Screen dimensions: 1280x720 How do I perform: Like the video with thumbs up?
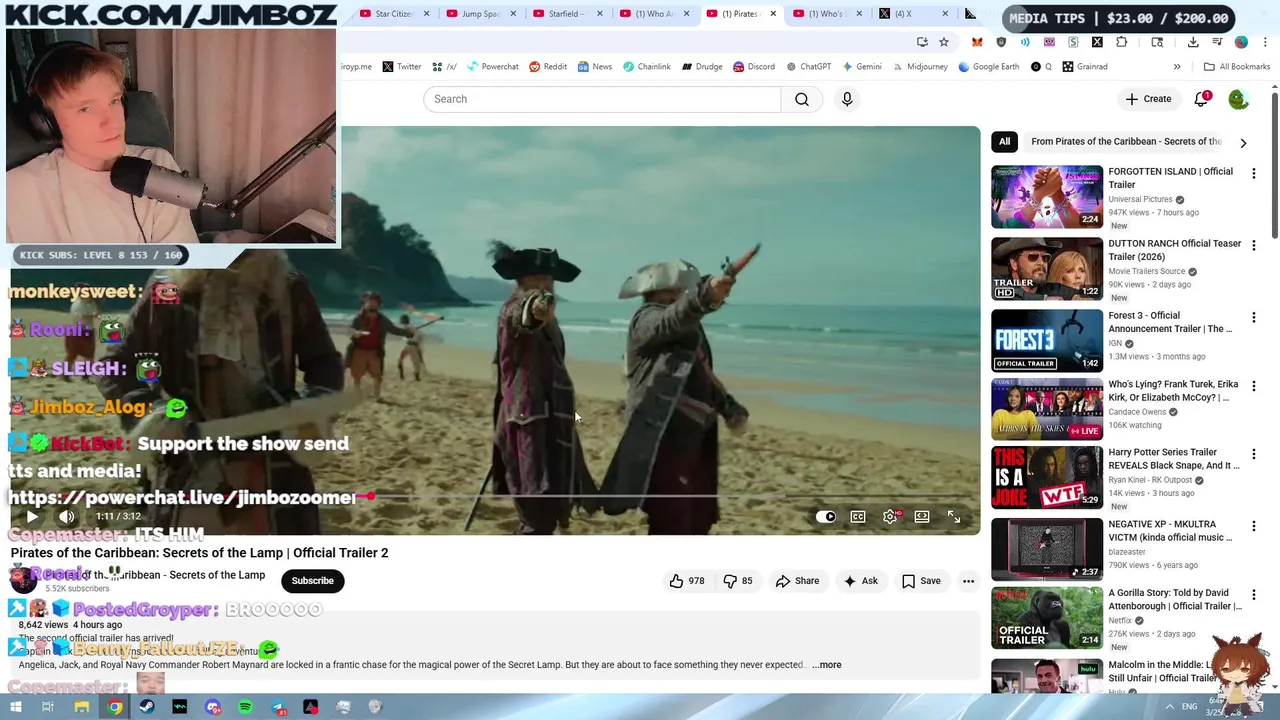point(687,581)
